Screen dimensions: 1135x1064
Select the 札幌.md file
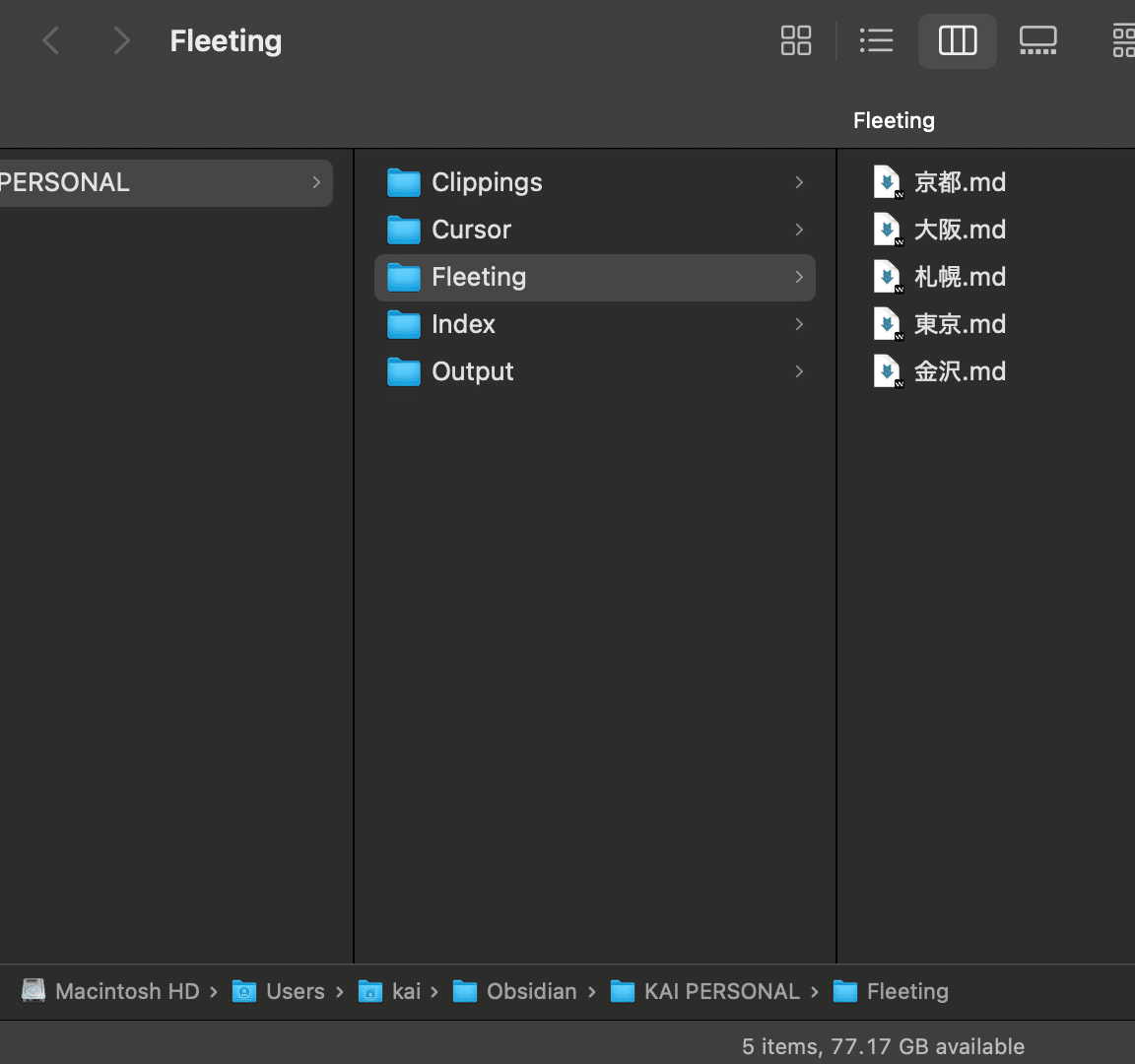960,277
